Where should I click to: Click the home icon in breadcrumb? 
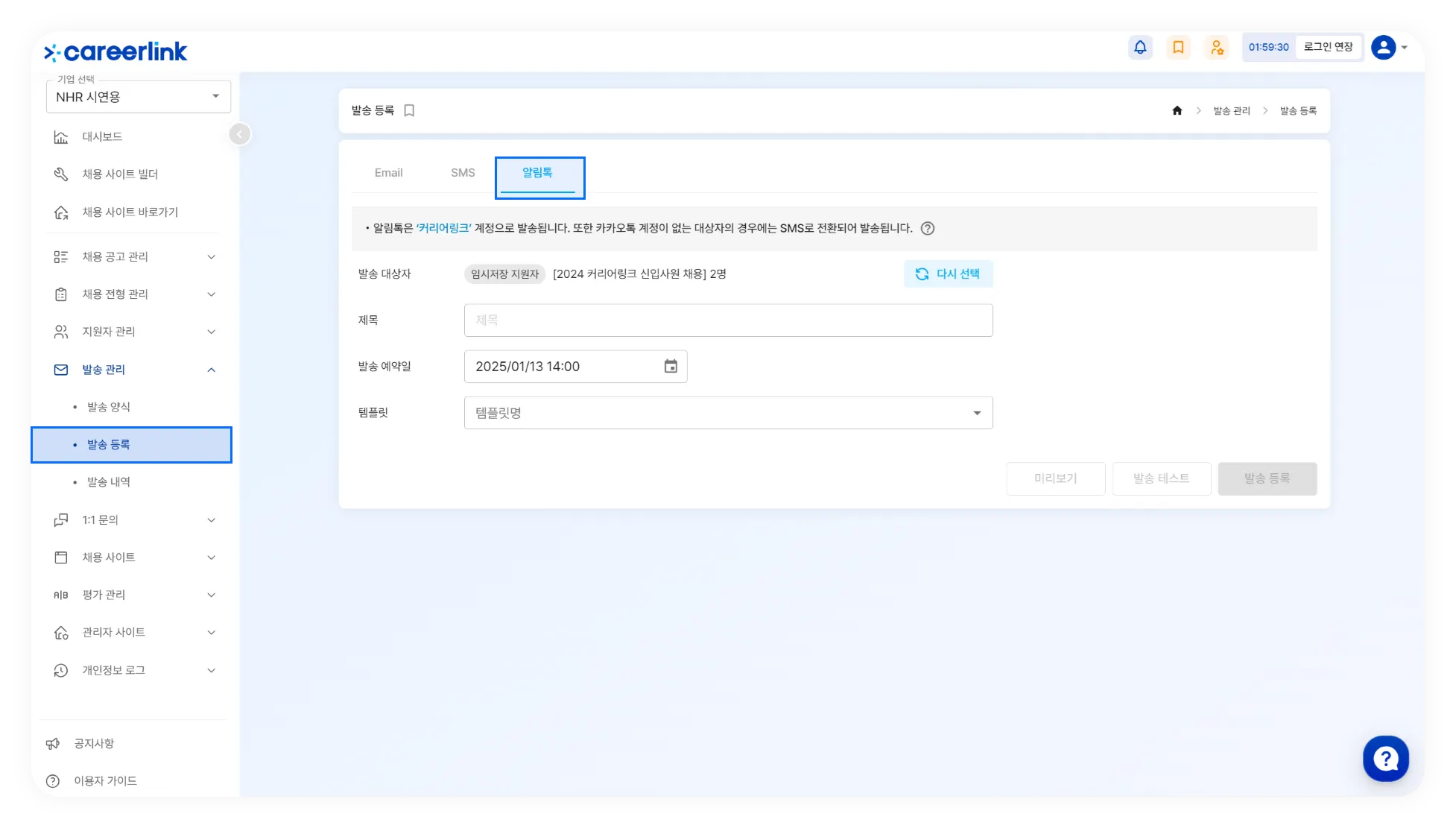point(1177,110)
